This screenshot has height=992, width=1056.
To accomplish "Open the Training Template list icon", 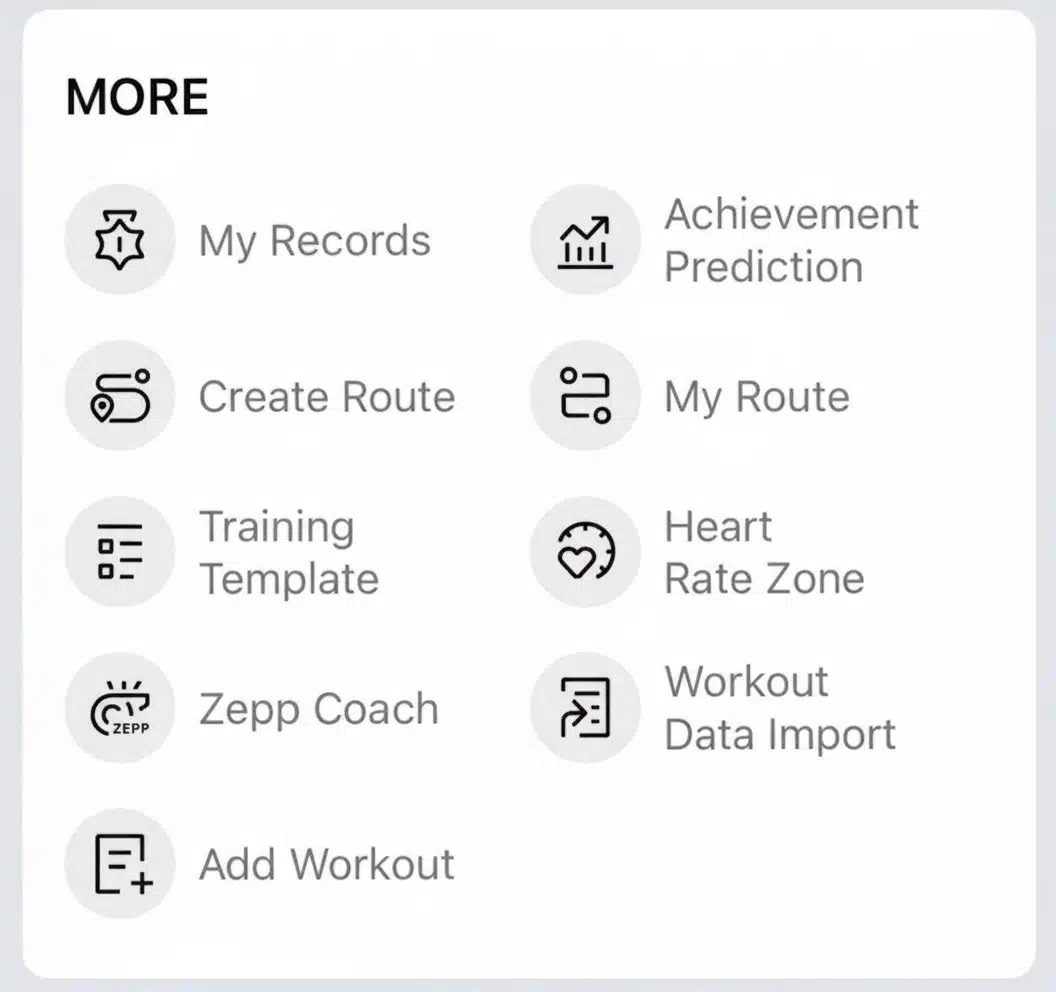I will click(119, 551).
